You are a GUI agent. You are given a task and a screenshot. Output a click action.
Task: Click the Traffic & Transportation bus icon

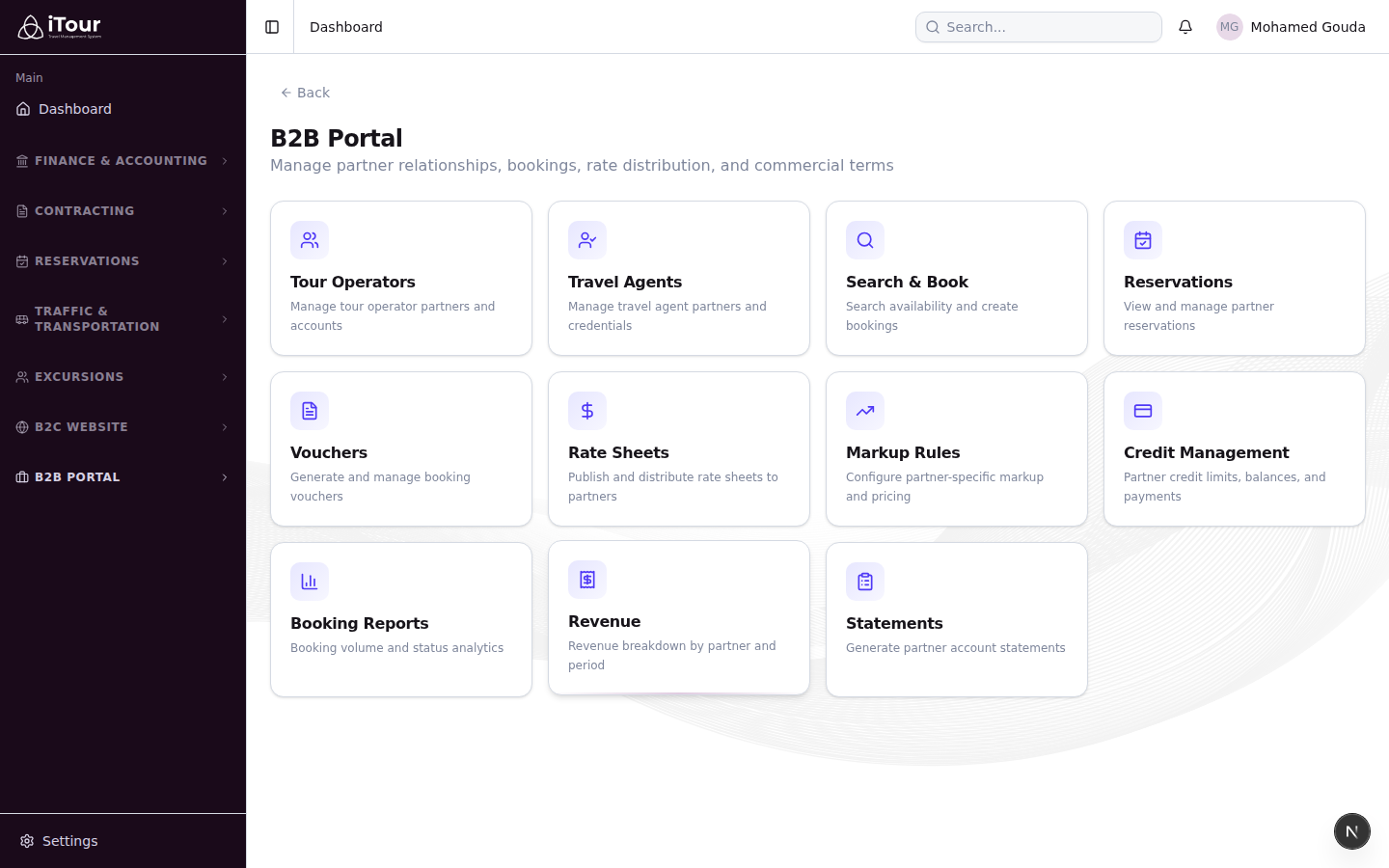(22, 319)
